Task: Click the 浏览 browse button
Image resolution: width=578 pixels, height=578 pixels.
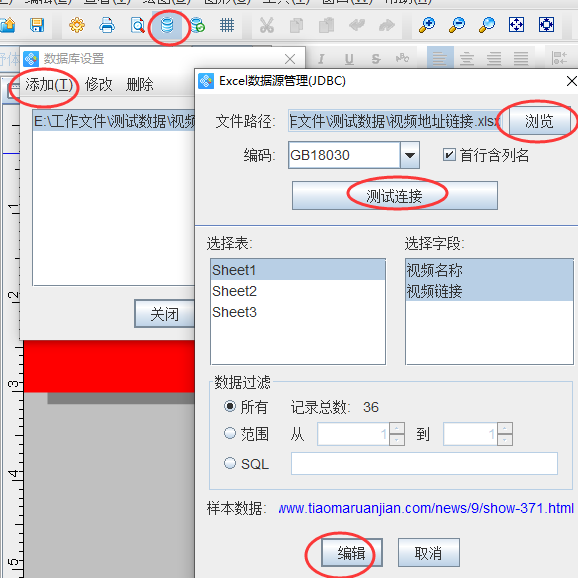Action: (x=539, y=121)
